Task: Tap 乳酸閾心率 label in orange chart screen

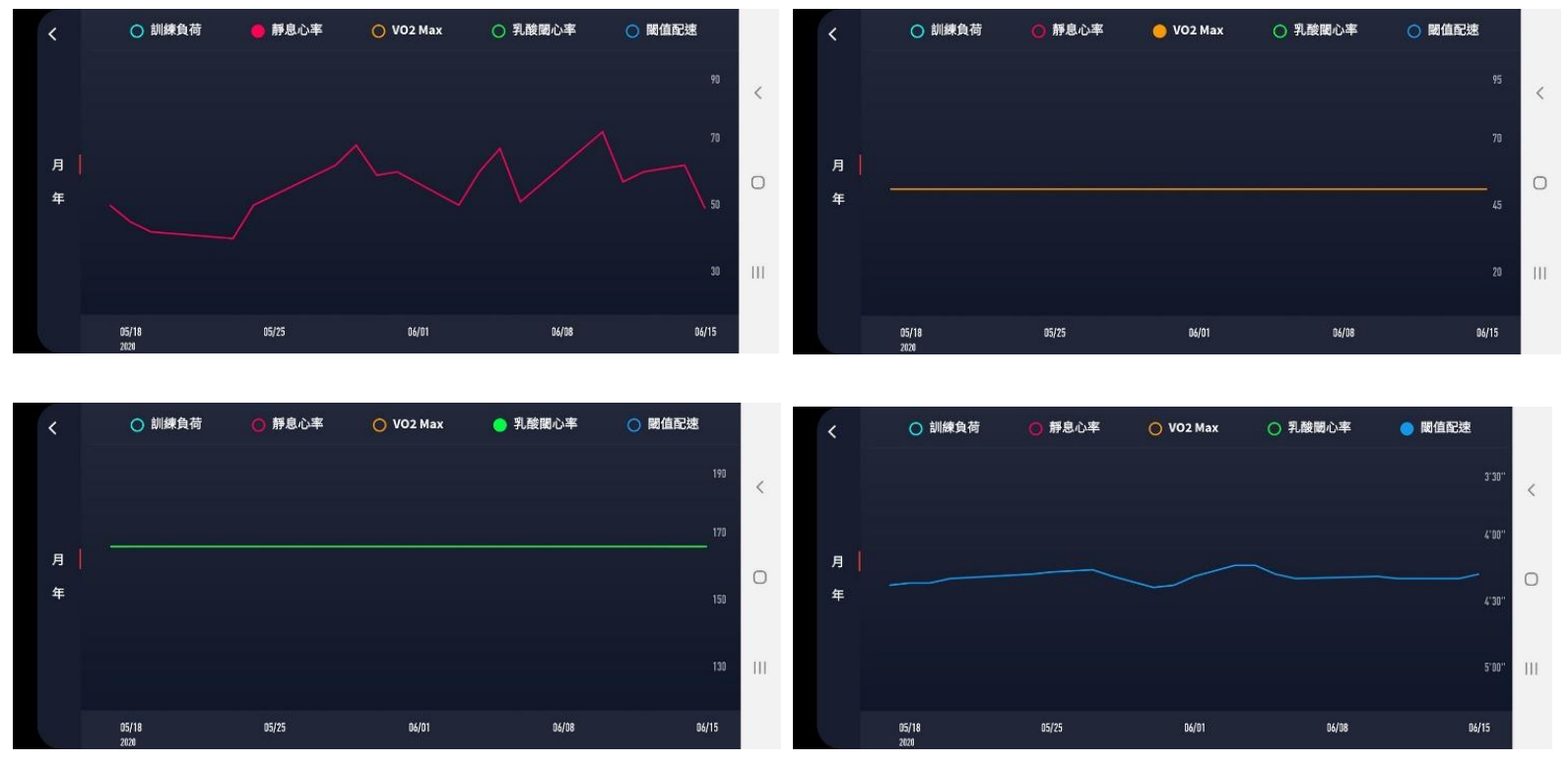Action: [x=1325, y=31]
